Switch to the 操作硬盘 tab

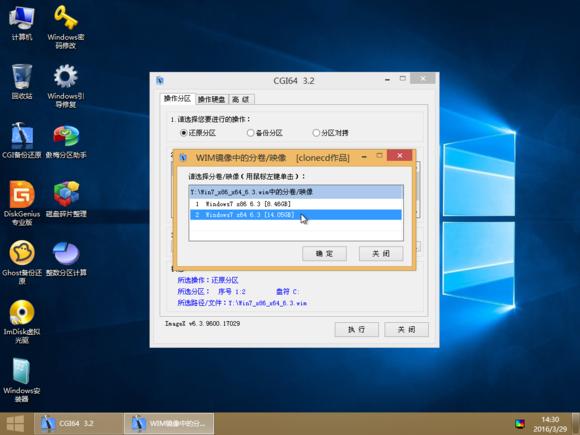click(211, 100)
